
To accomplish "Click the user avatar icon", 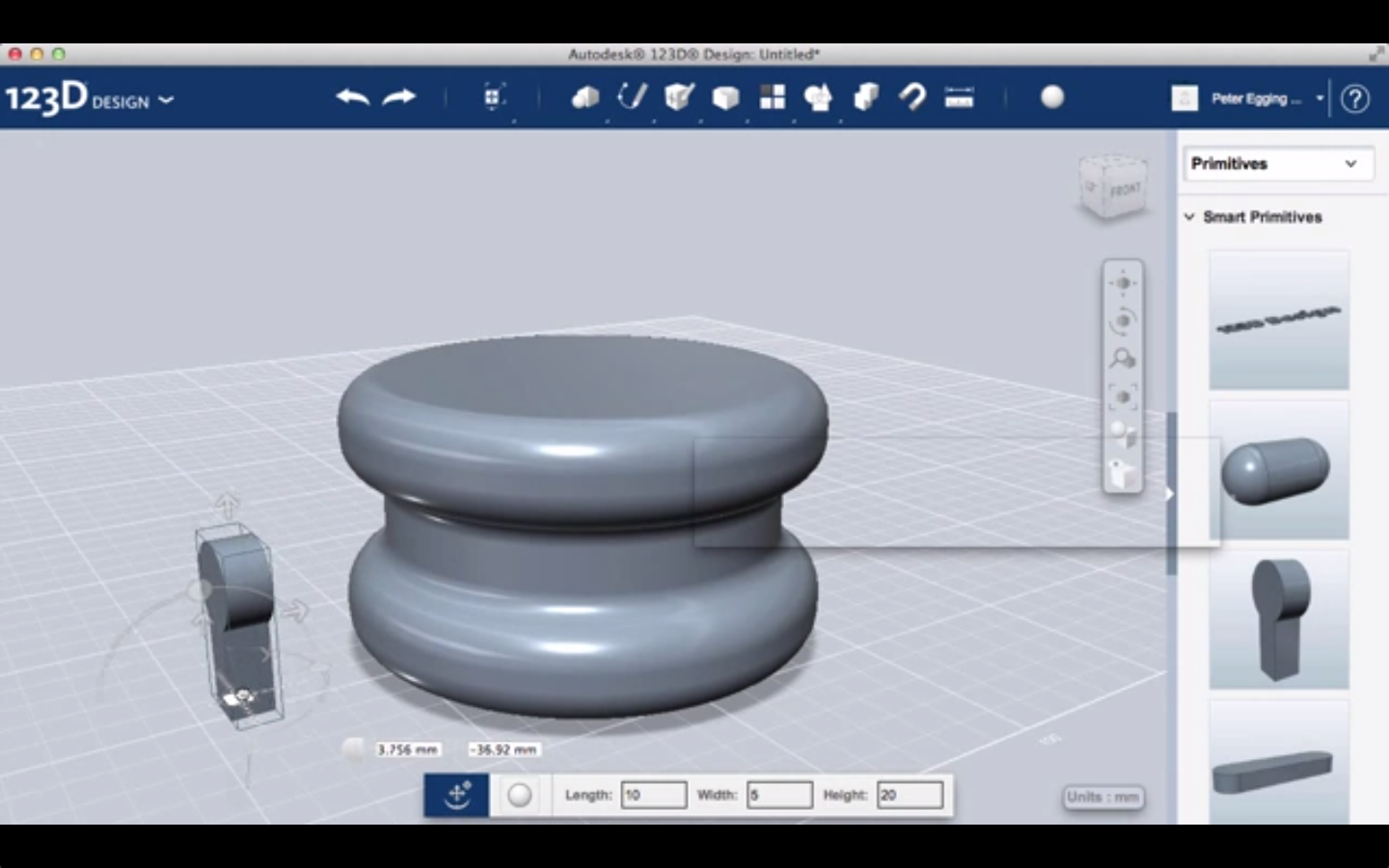I will point(1185,98).
